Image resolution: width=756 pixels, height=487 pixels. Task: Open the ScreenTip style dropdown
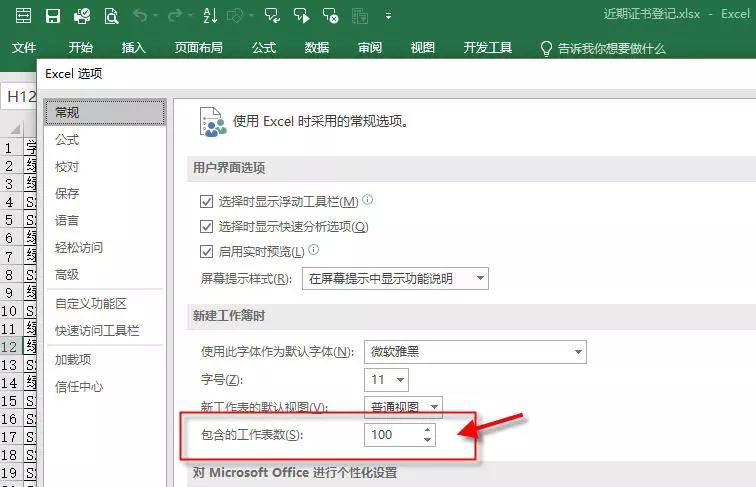tap(395, 278)
